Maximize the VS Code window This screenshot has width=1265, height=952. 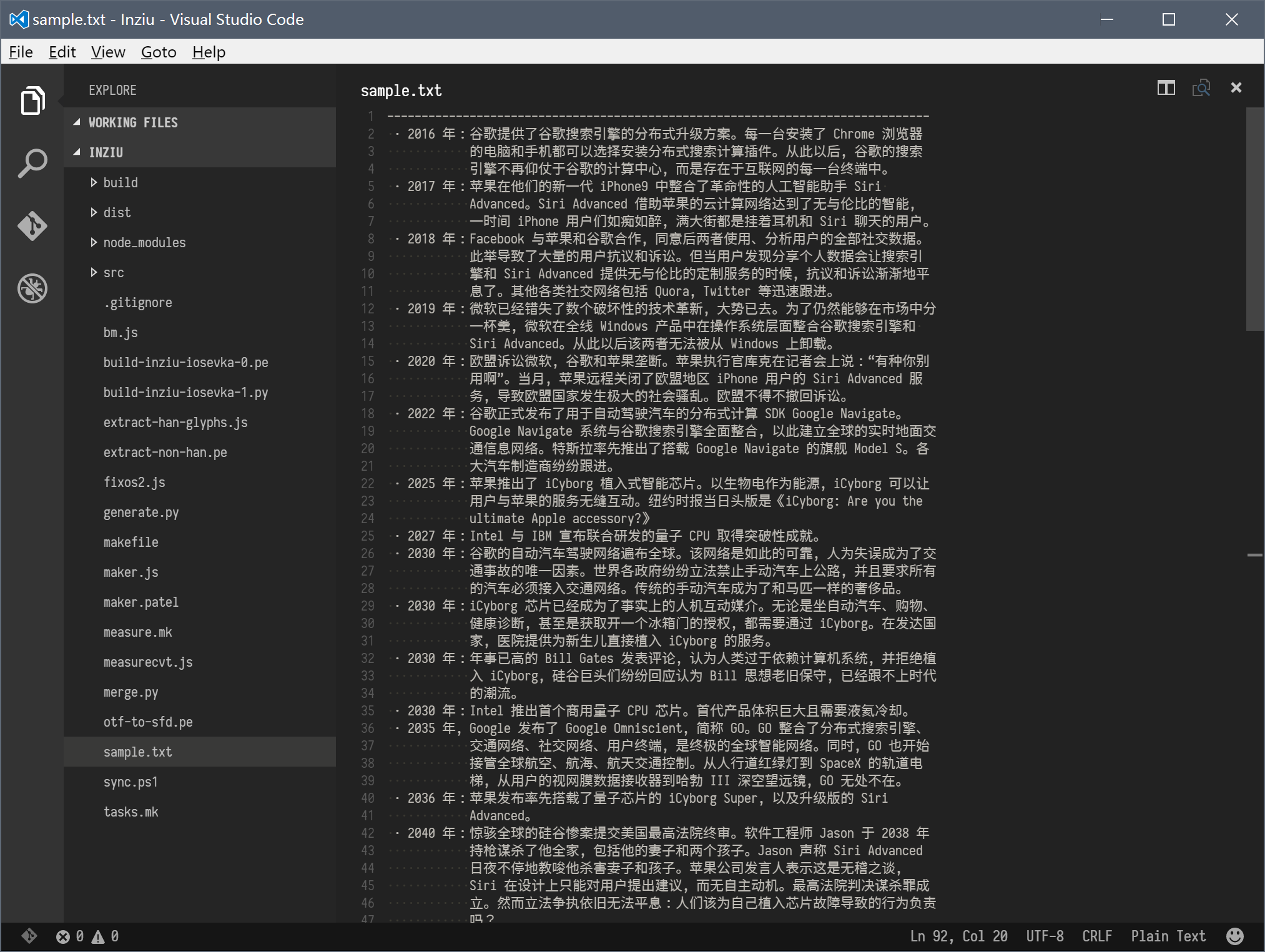1169,19
